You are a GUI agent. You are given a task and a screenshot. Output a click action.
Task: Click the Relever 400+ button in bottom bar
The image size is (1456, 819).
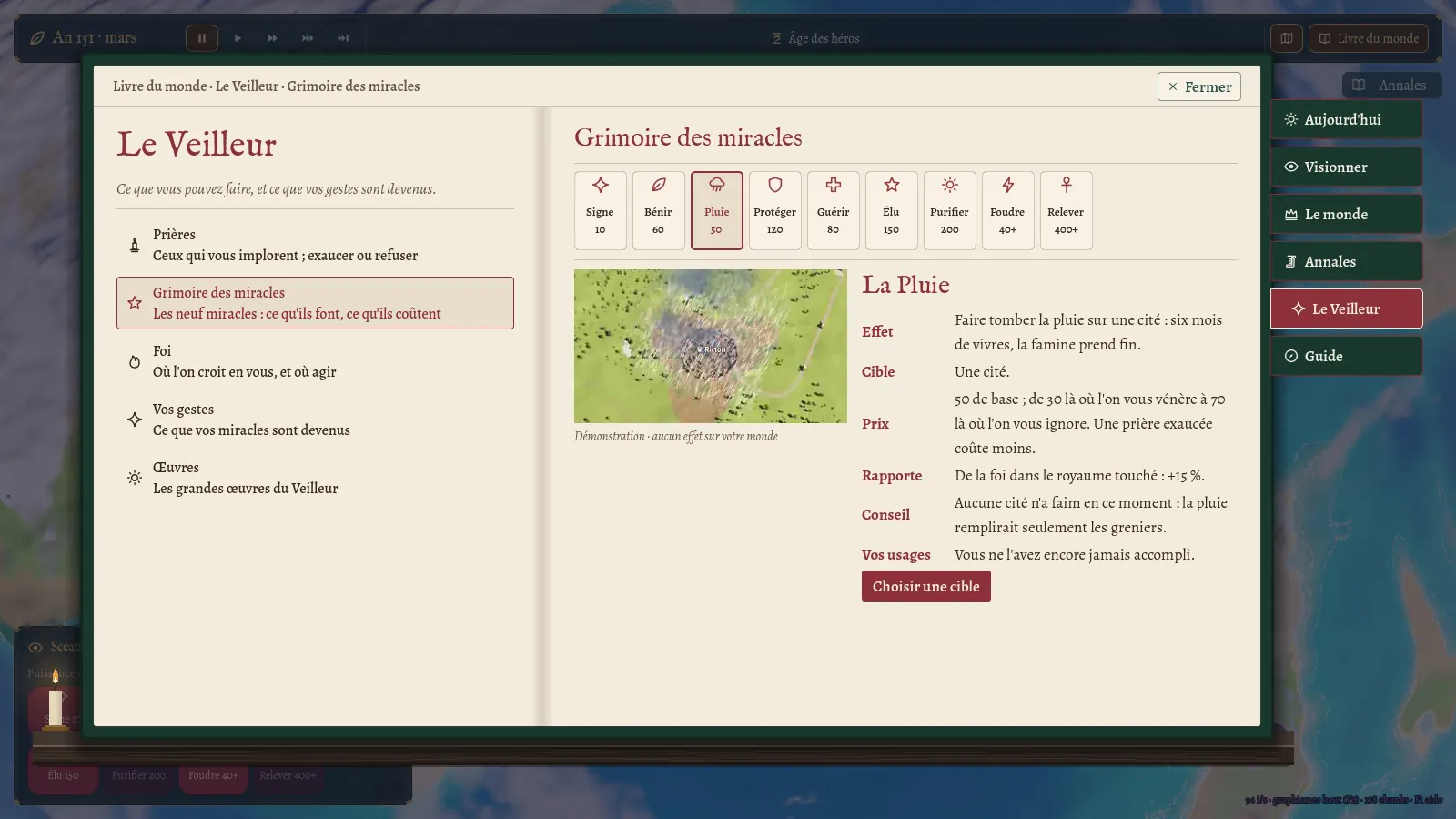tap(288, 775)
